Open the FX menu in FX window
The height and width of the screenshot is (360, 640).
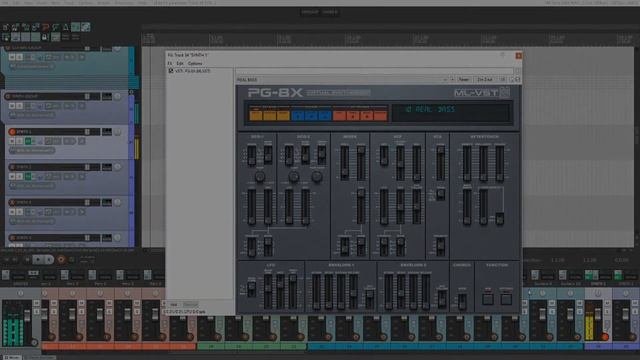pos(170,63)
